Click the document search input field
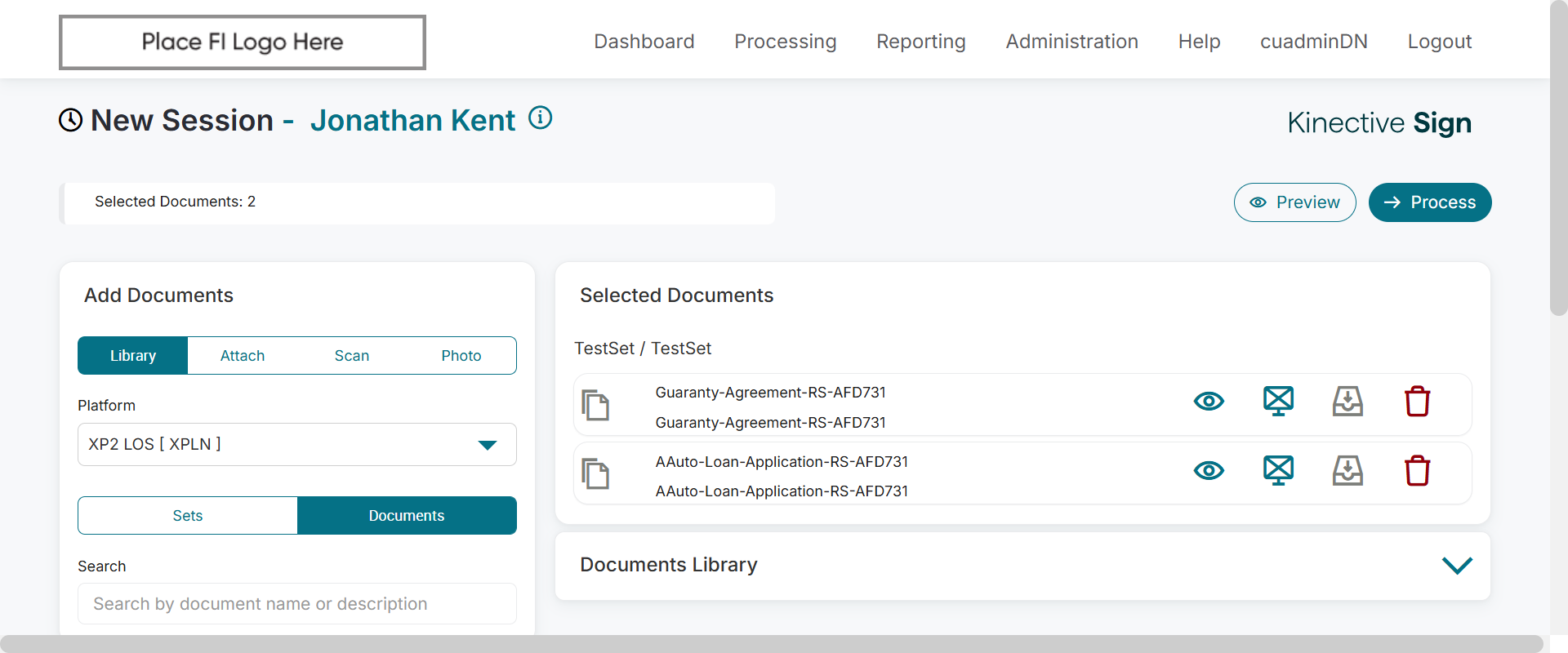 click(x=297, y=604)
